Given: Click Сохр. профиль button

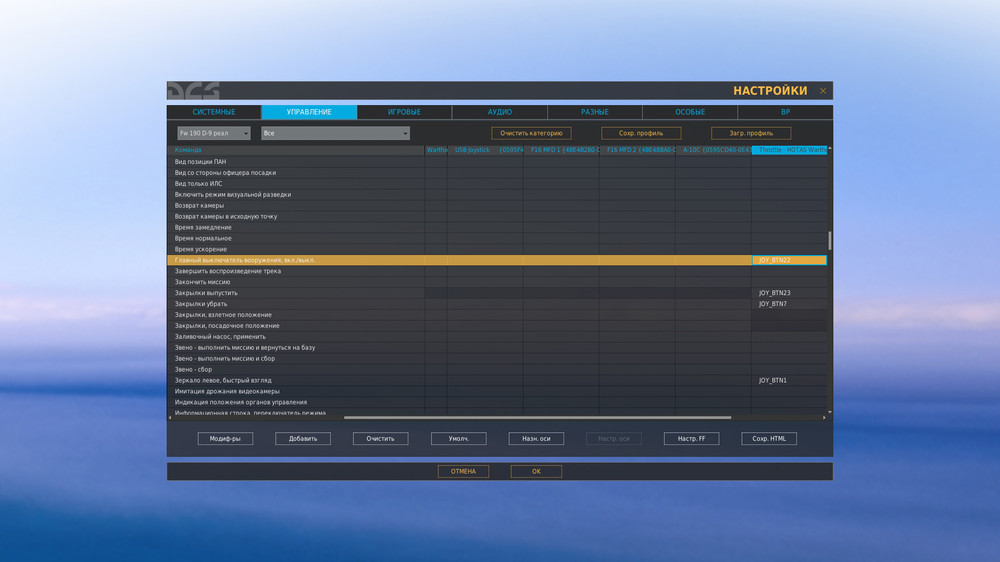Looking at the screenshot, I should click(x=641, y=133).
